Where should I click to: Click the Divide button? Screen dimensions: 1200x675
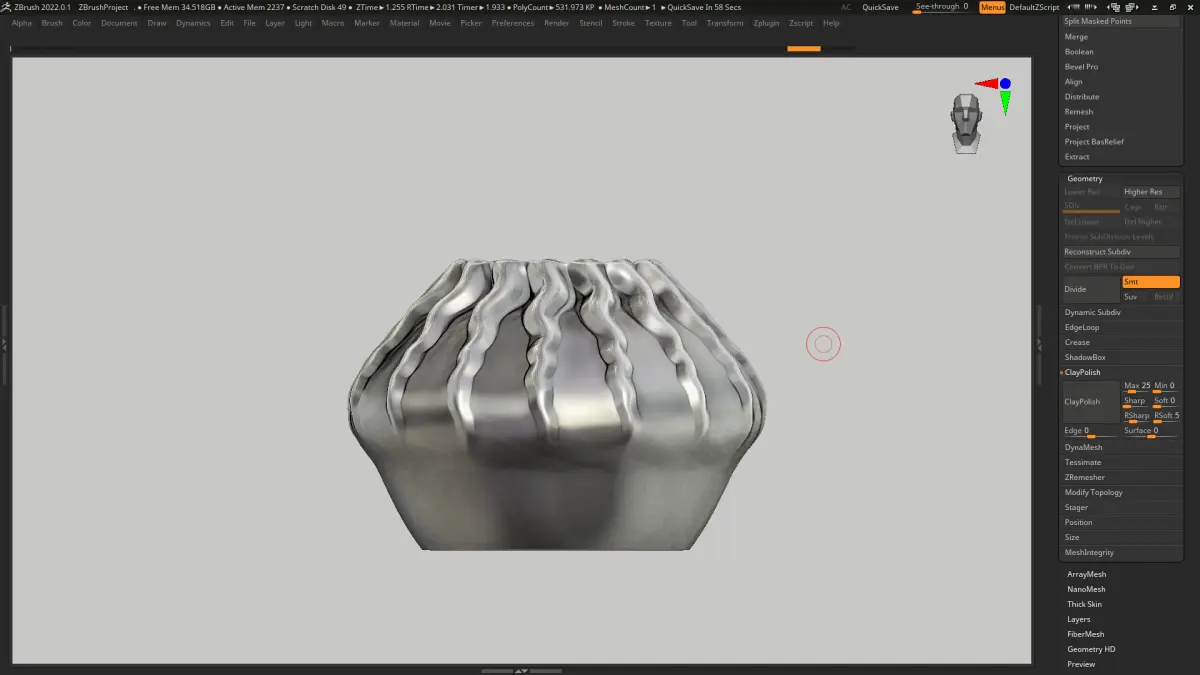(1090, 290)
